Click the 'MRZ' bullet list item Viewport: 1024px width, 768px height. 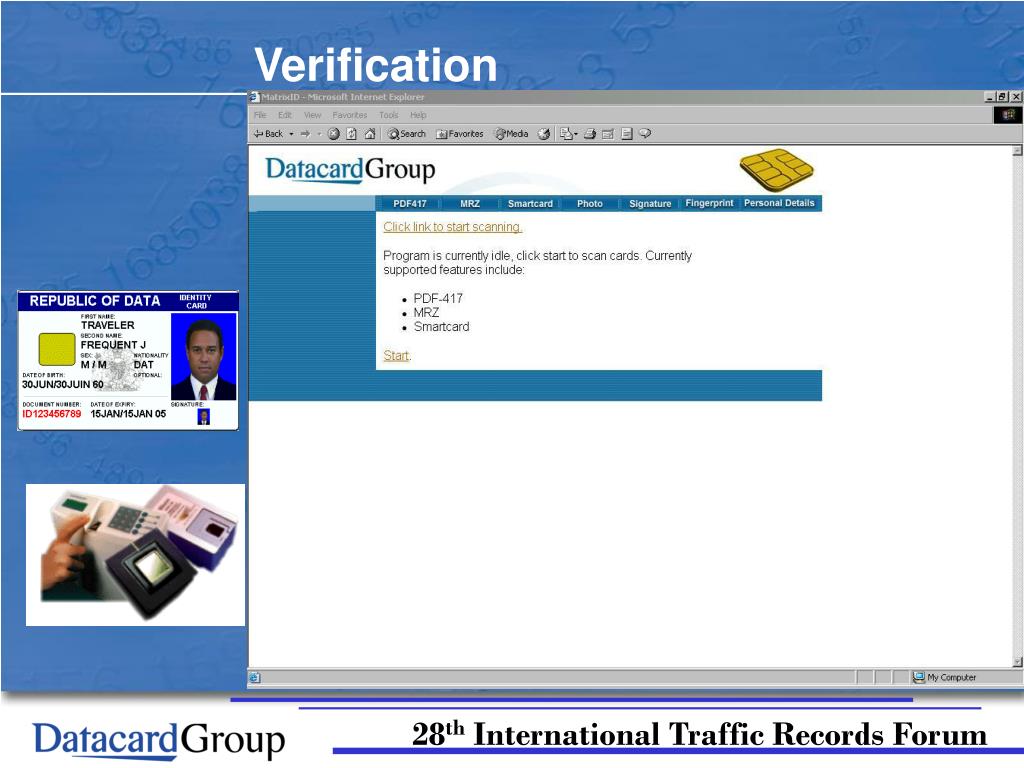[426, 313]
